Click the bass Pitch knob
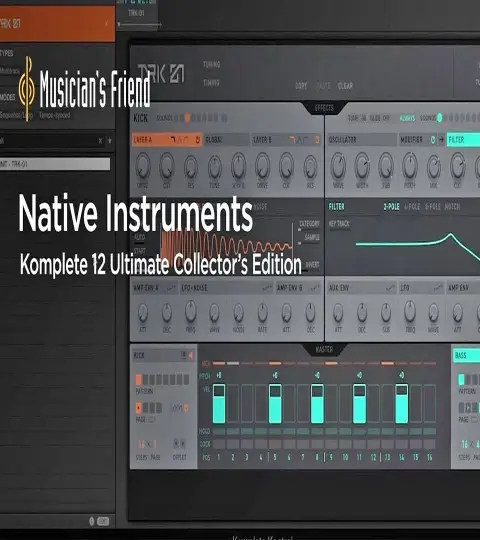 pyautogui.click(x=410, y=166)
